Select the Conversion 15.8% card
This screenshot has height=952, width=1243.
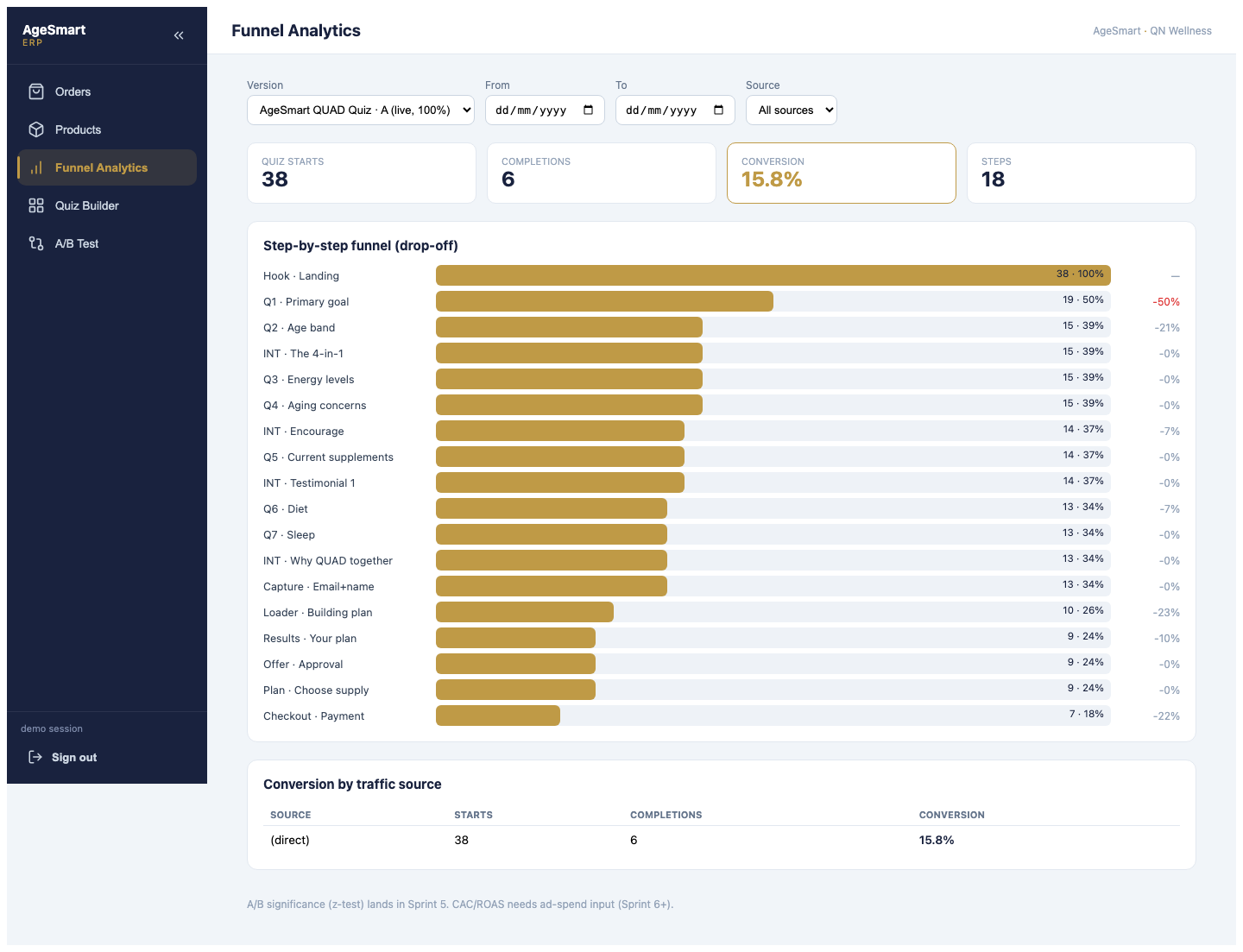841,173
